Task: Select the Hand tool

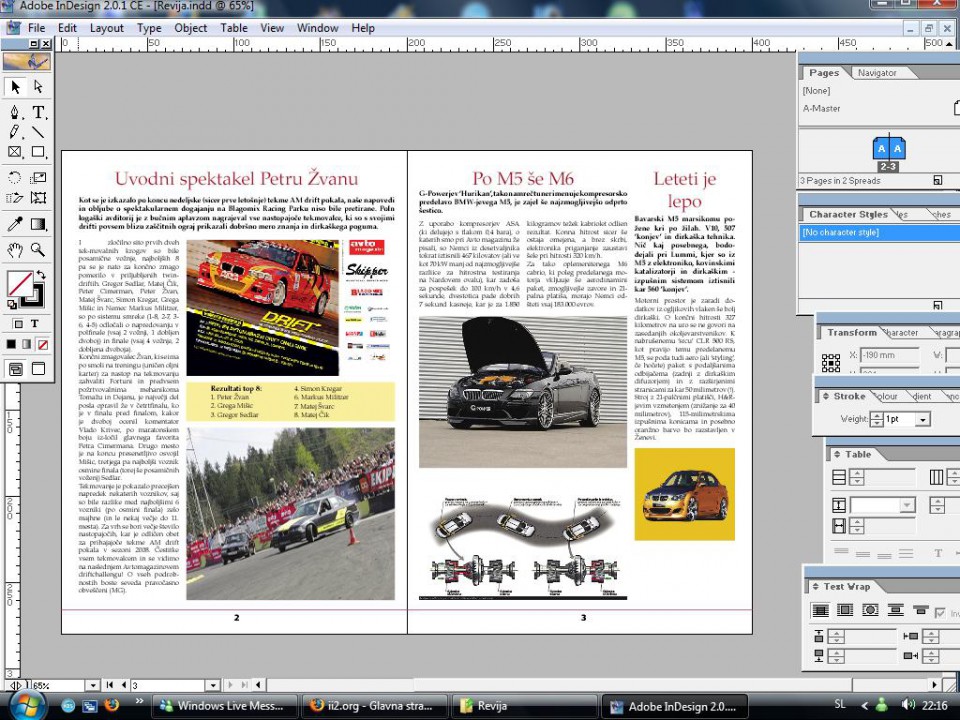Action: [x=15, y=249]
